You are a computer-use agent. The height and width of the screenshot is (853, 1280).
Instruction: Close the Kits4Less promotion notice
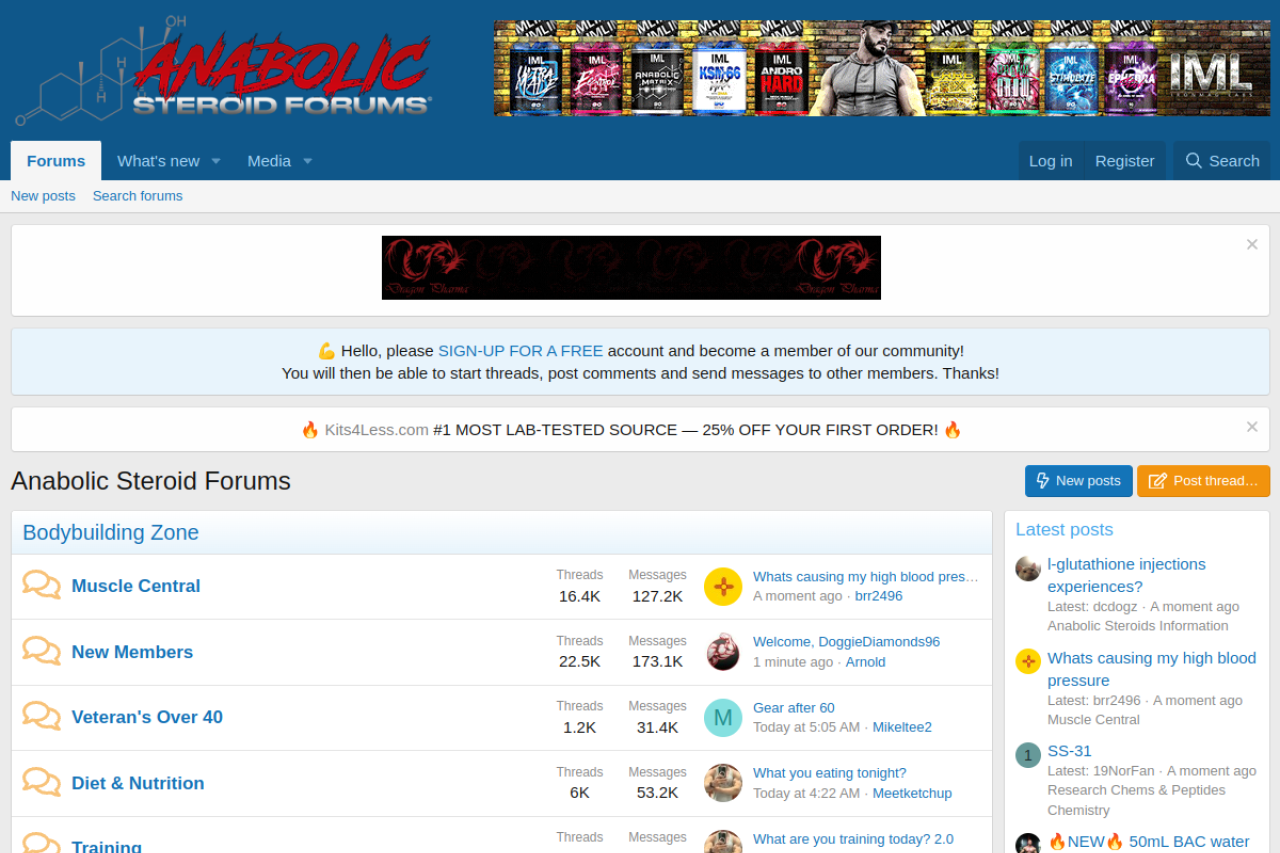[x=1251, y=427]
